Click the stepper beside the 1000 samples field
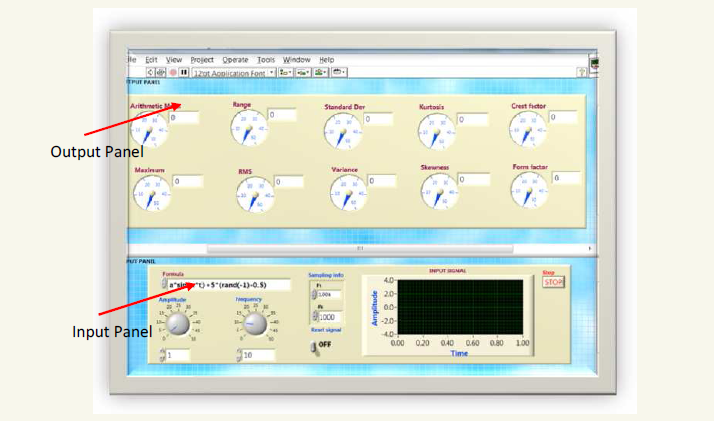Viewport: 715px width, 421px height. 315,316
